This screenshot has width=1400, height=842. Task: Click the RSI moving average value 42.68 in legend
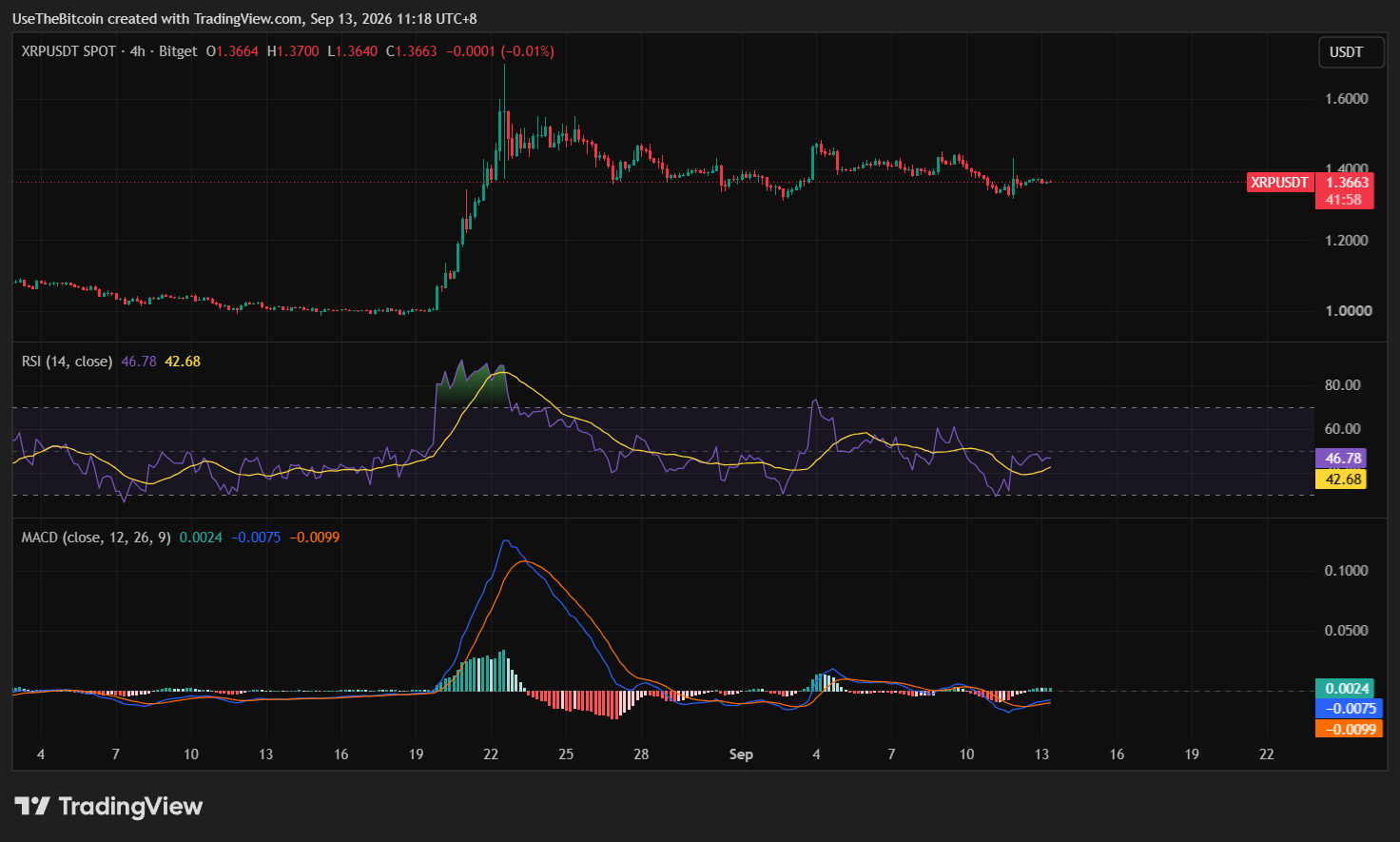183,362
